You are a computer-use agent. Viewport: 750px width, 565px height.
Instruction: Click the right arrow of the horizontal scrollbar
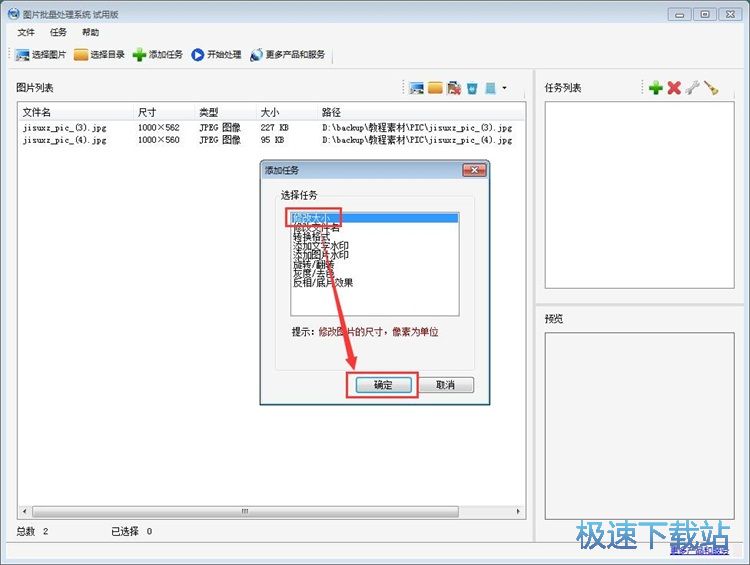point(518,512)
